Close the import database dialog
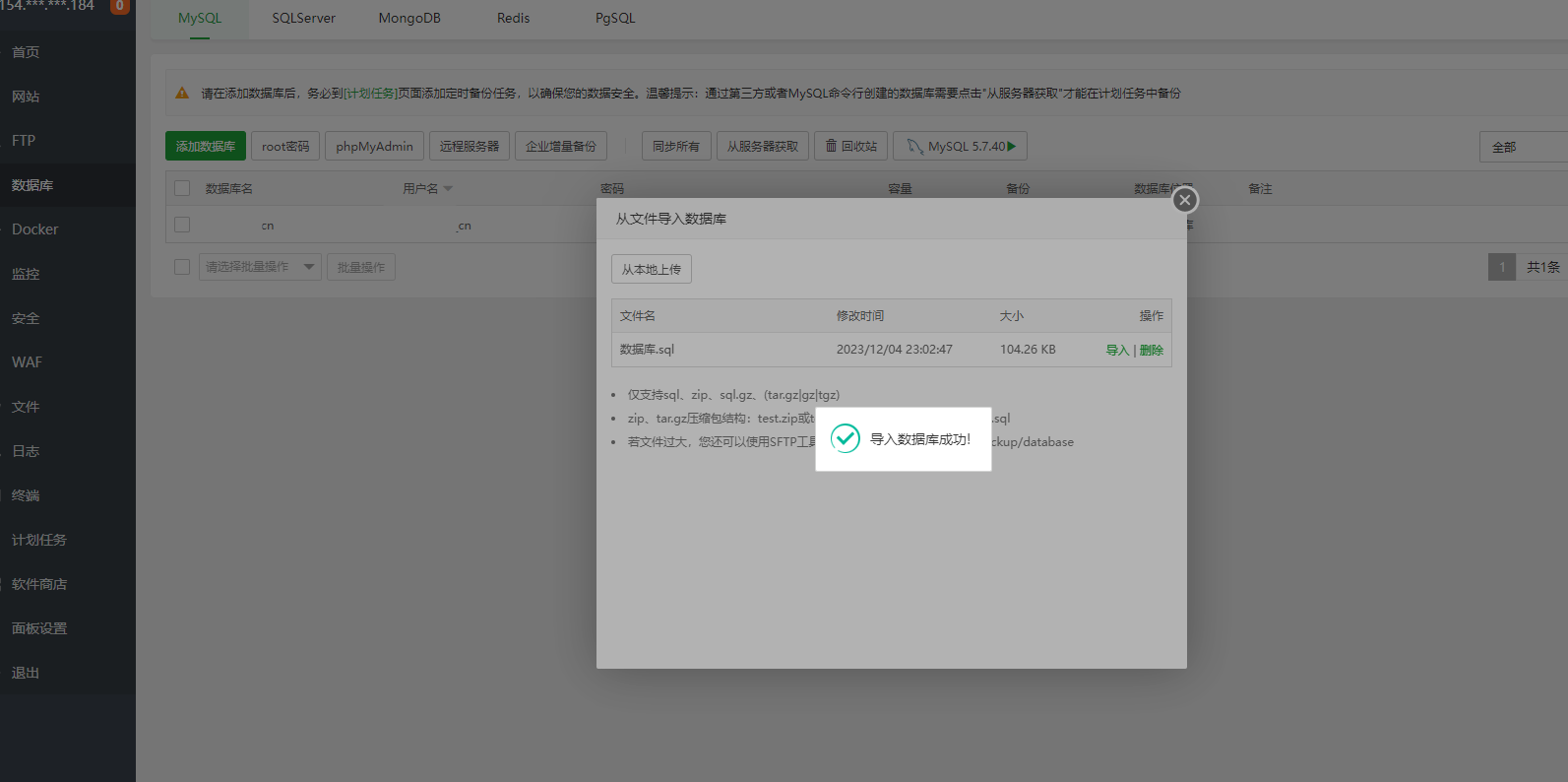The width and height of the screenshot is (1568, 782). pos(1184,200)
